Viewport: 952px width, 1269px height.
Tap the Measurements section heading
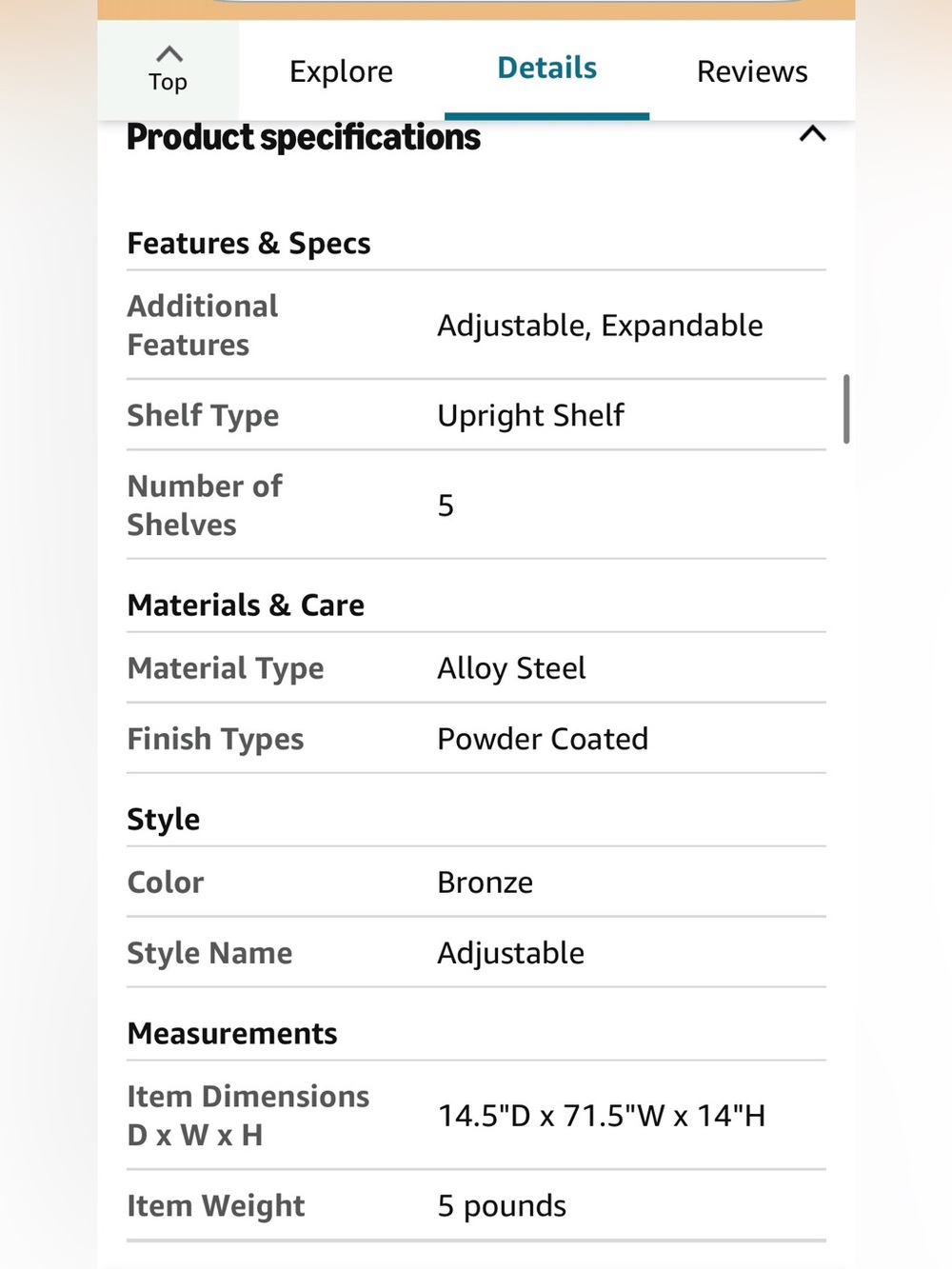click(232, 1034)
